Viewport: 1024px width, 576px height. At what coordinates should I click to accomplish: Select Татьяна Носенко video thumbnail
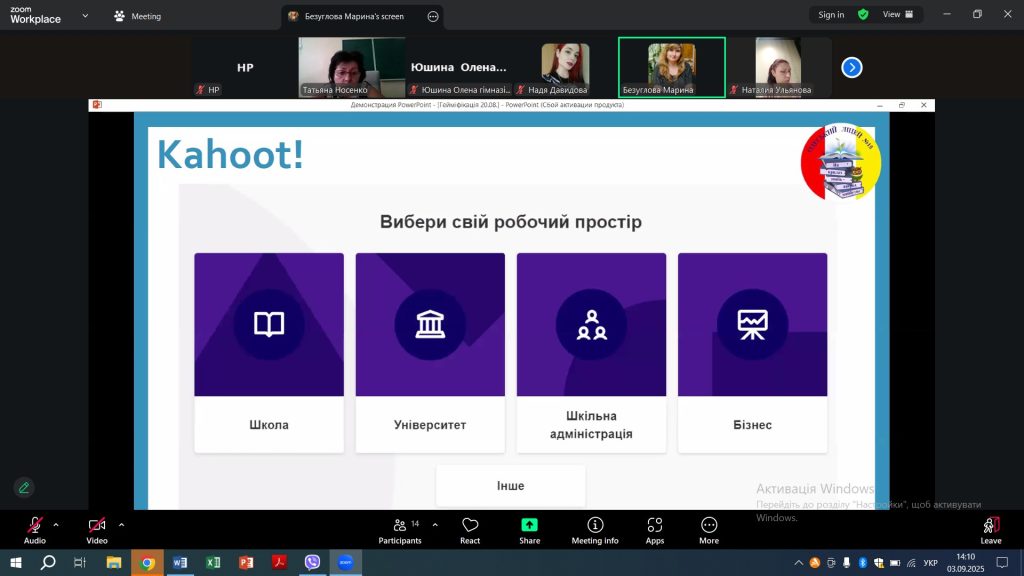(351, 67)
